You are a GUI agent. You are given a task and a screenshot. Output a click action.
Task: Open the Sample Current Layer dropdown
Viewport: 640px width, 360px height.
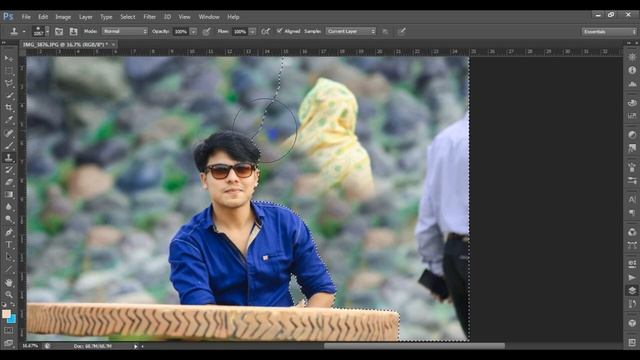(x=351, y=31)
